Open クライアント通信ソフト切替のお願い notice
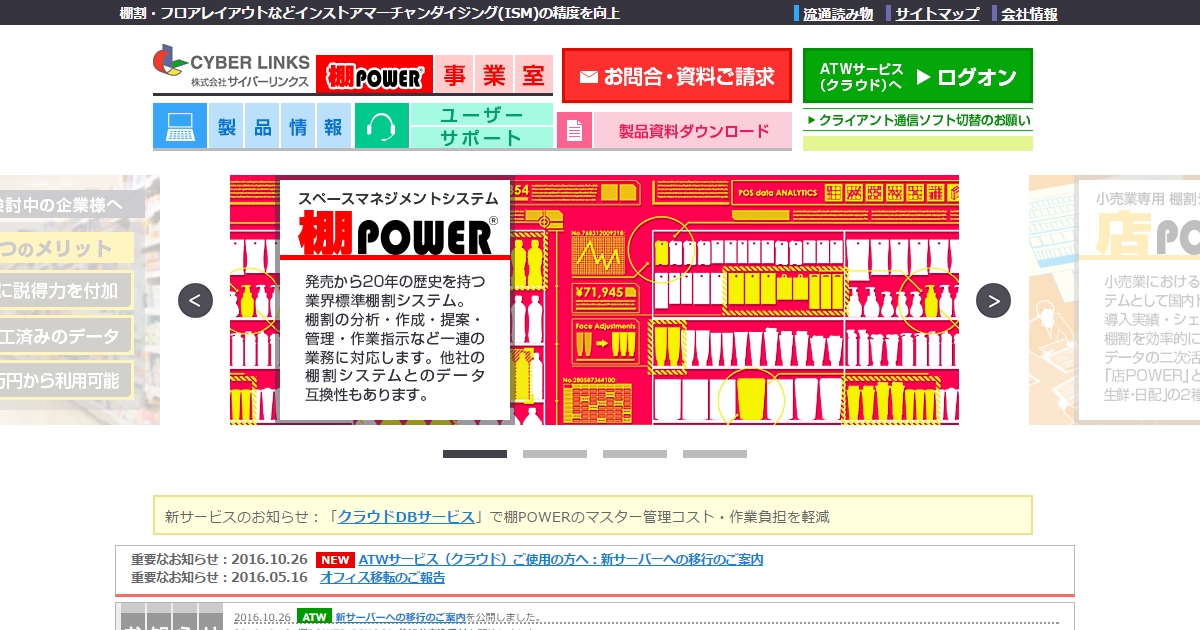Viewport: 1200px width, 630px height. coord(918,120)
